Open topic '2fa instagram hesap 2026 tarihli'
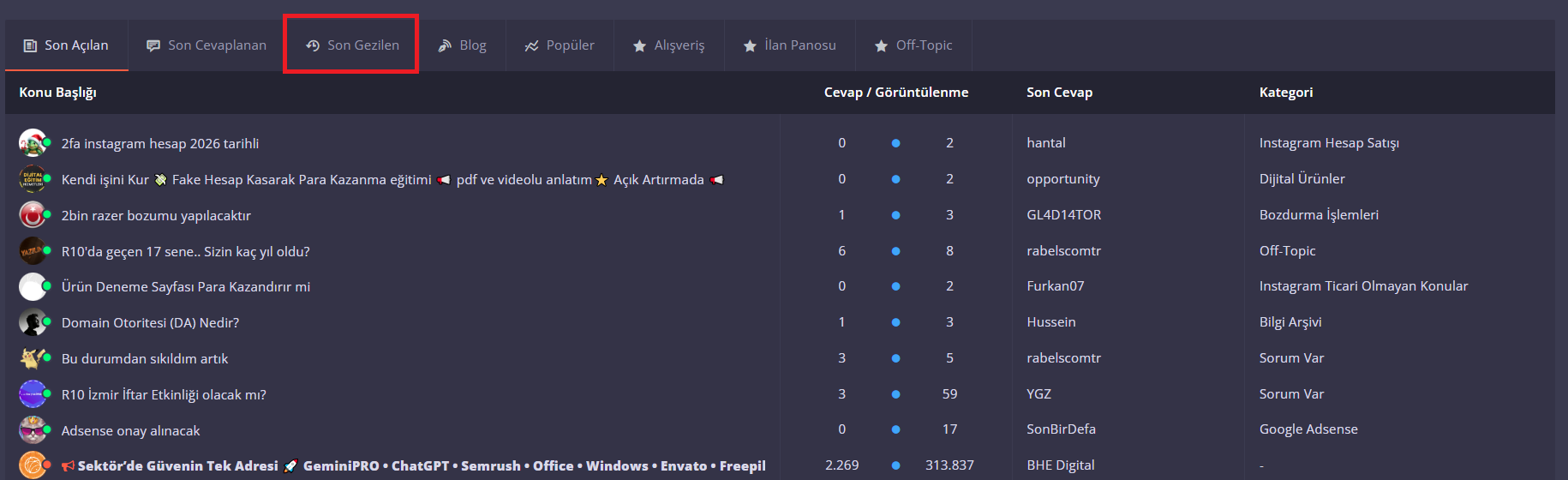Image resolution: width=1568 pixels, height=480 pixels. (160, 143)
